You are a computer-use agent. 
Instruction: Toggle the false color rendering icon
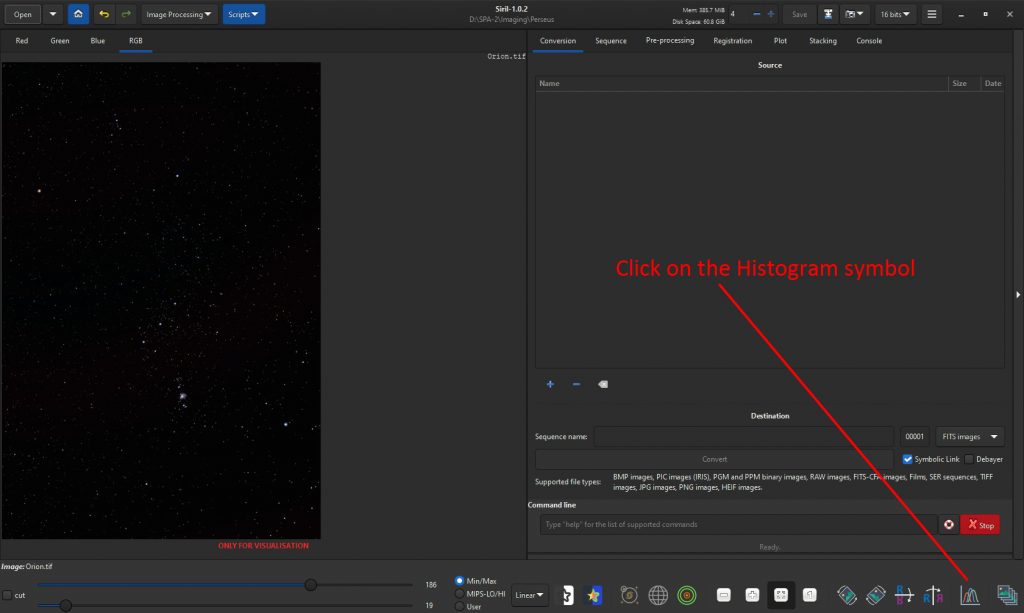coord(593,595)
